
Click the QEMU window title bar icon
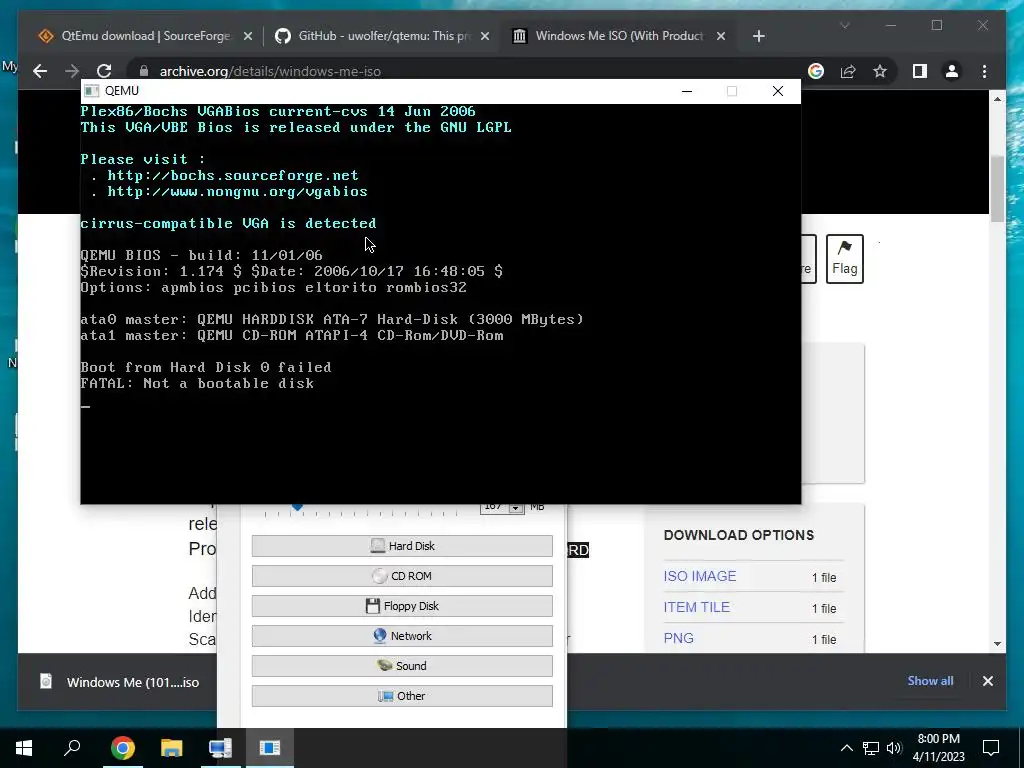tap(92, 91)
